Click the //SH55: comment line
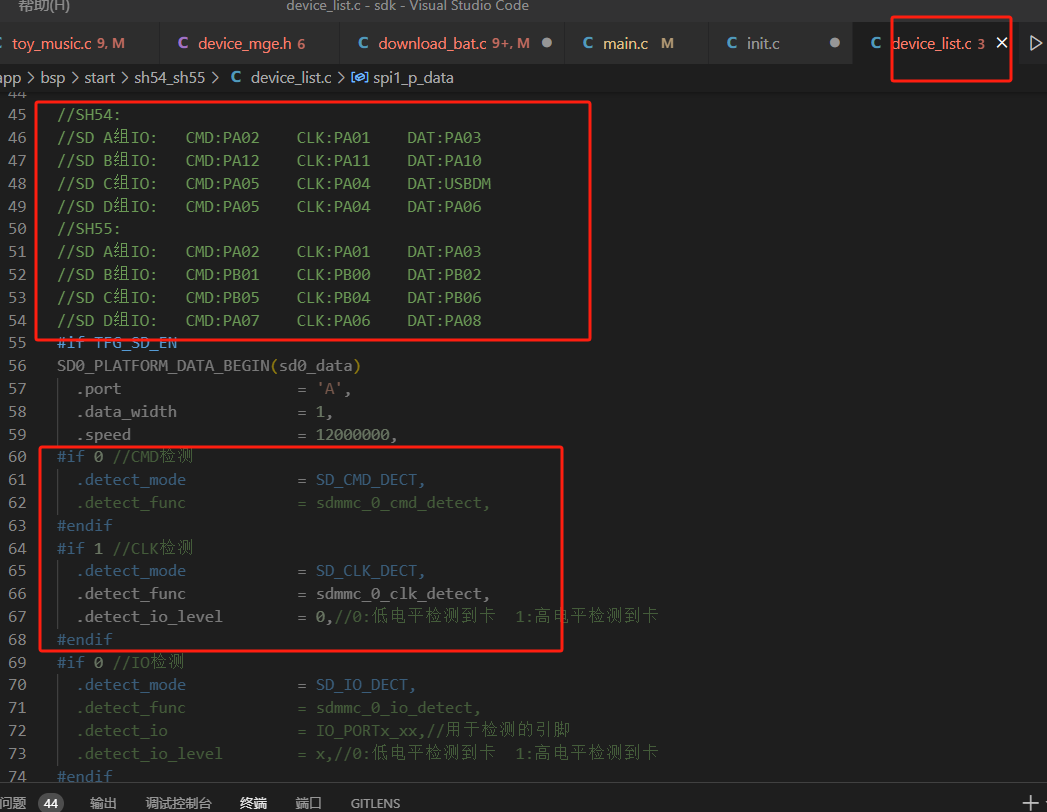 click(89, 229)
